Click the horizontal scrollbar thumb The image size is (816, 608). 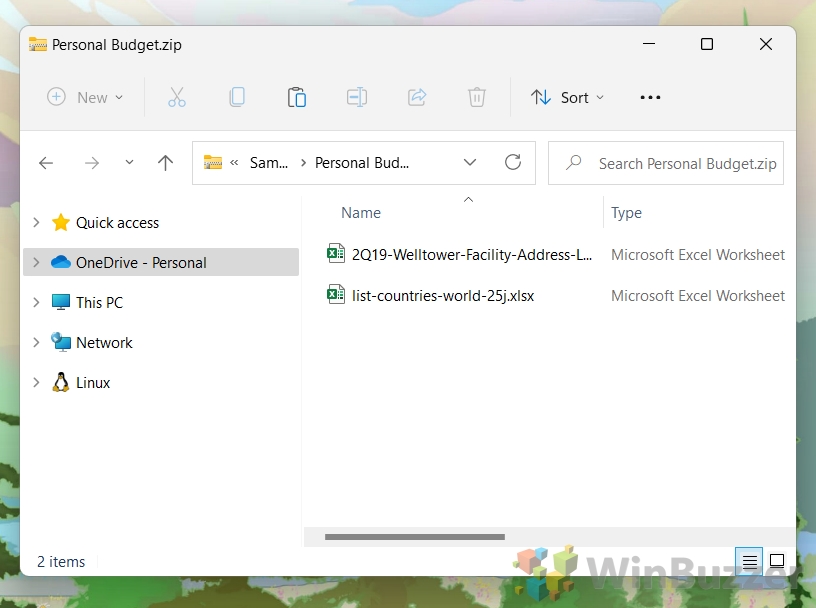(x=415, y=537)
